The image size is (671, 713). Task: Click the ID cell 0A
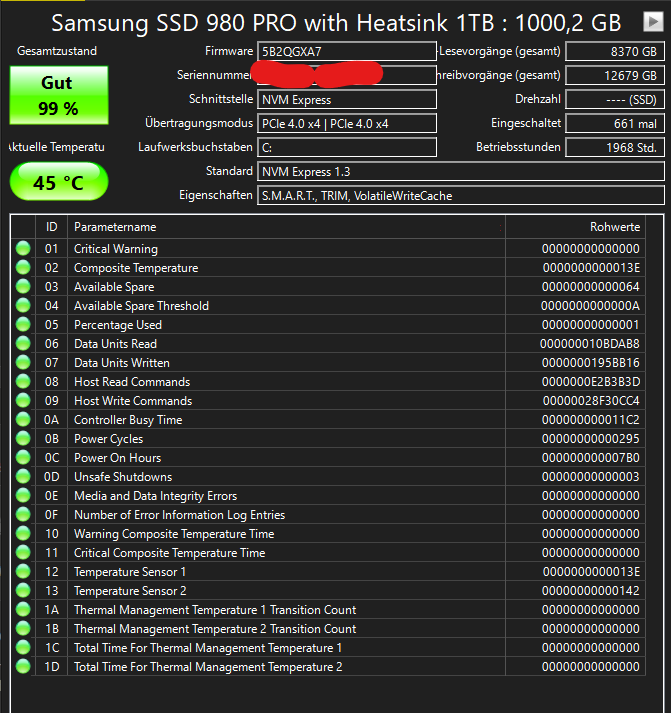coord(51,420)
